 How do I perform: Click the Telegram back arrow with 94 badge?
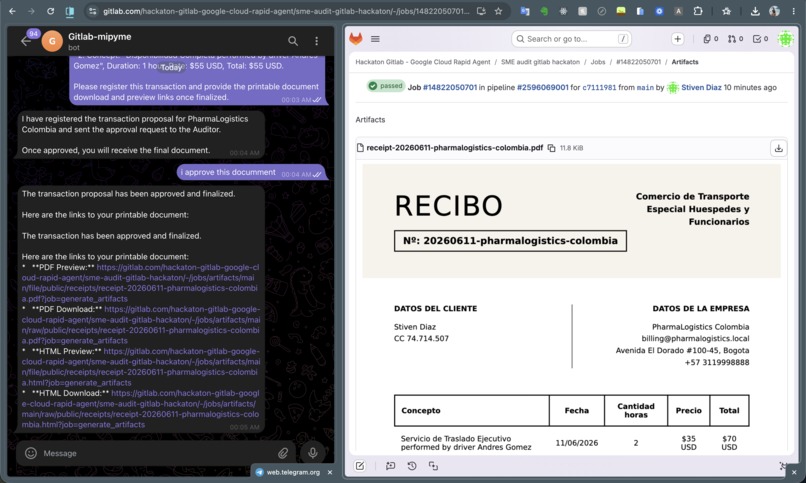27,41
